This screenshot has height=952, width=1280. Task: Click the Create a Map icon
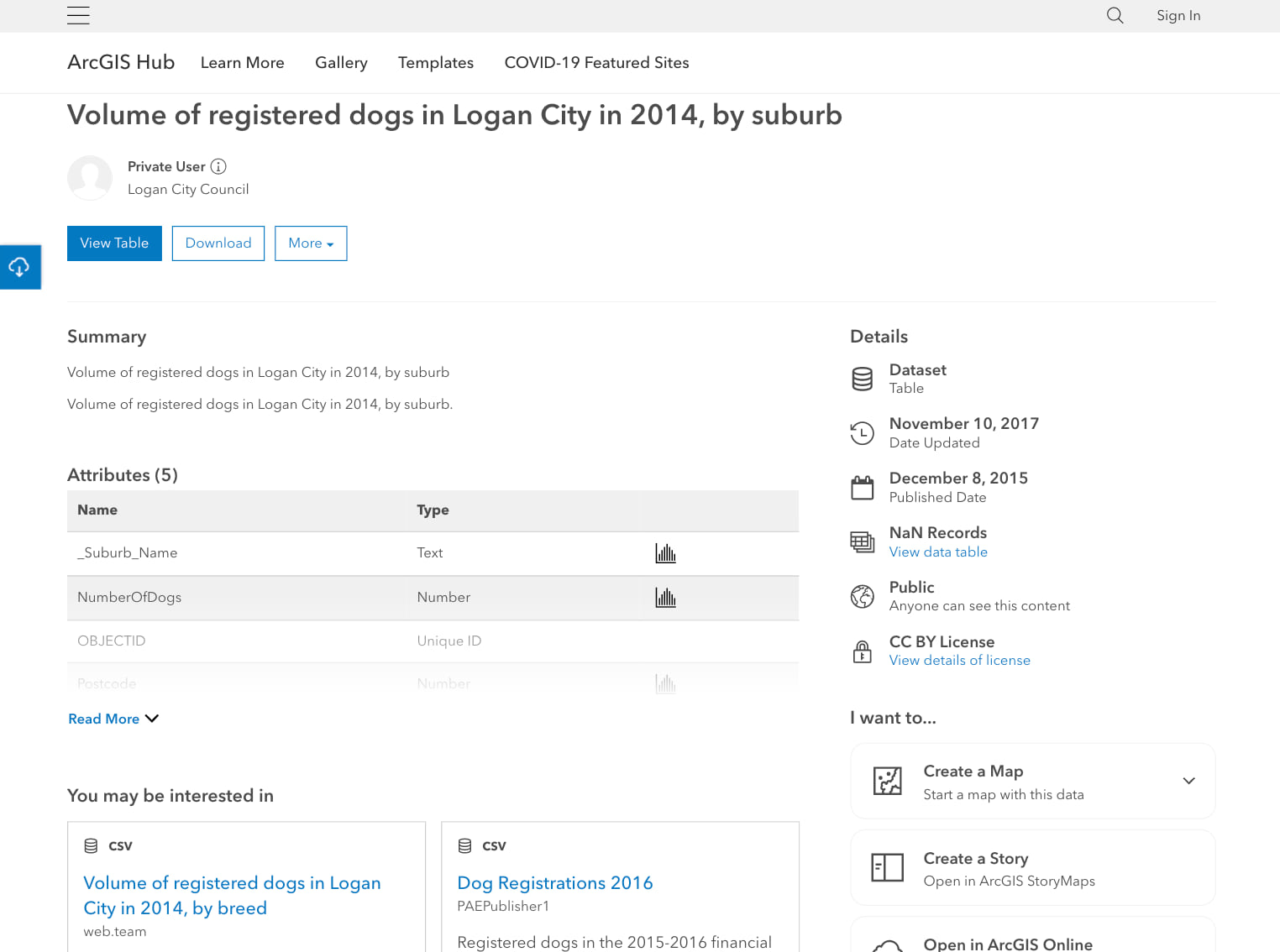[x=887, y=781]
